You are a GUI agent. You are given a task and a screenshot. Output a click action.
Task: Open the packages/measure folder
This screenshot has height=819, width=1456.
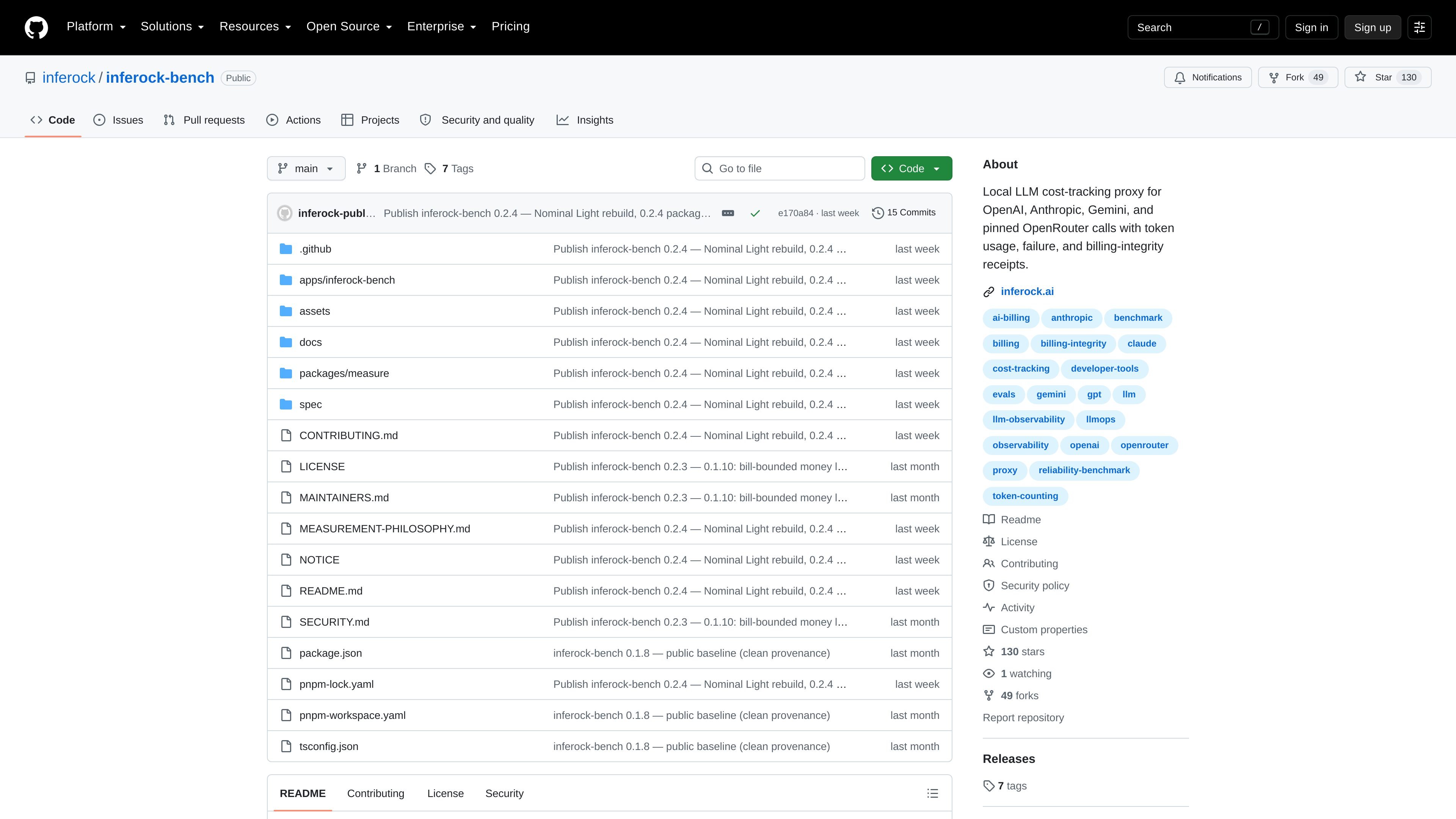coord(344,373)
